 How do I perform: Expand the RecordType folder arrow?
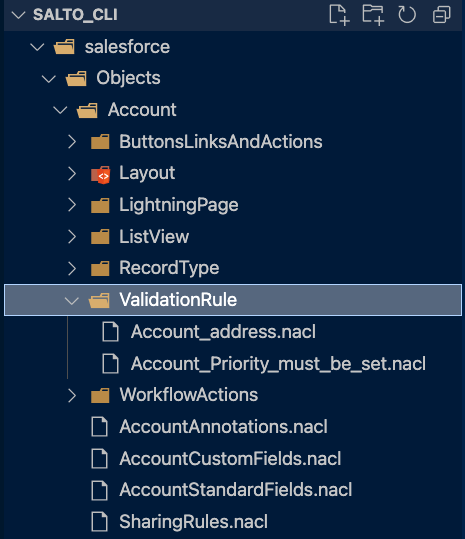(71, 268)
